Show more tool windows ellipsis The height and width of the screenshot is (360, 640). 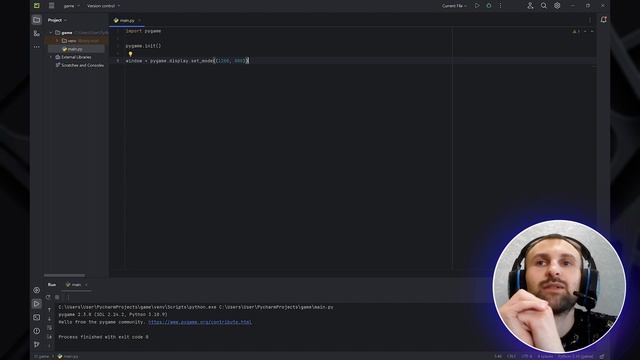tap(37, 47)
